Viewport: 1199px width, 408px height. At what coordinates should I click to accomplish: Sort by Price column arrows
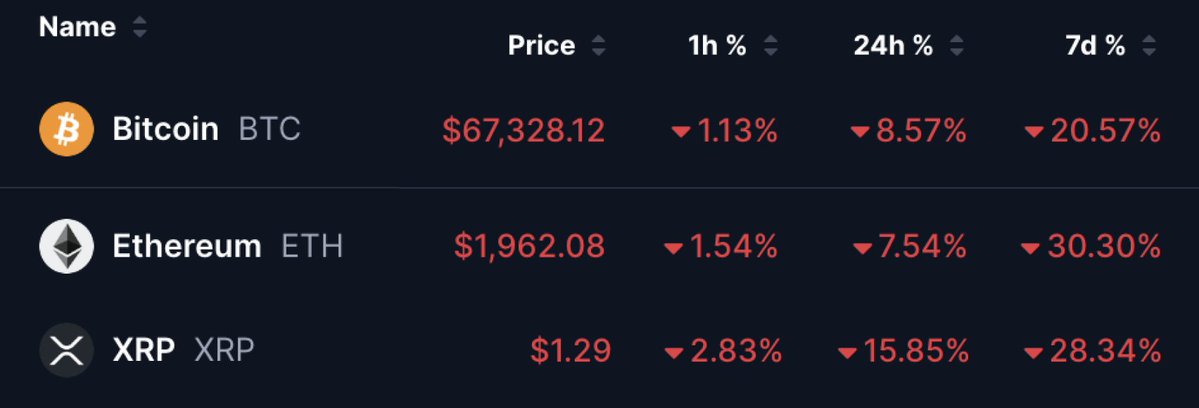pos(598,46)
